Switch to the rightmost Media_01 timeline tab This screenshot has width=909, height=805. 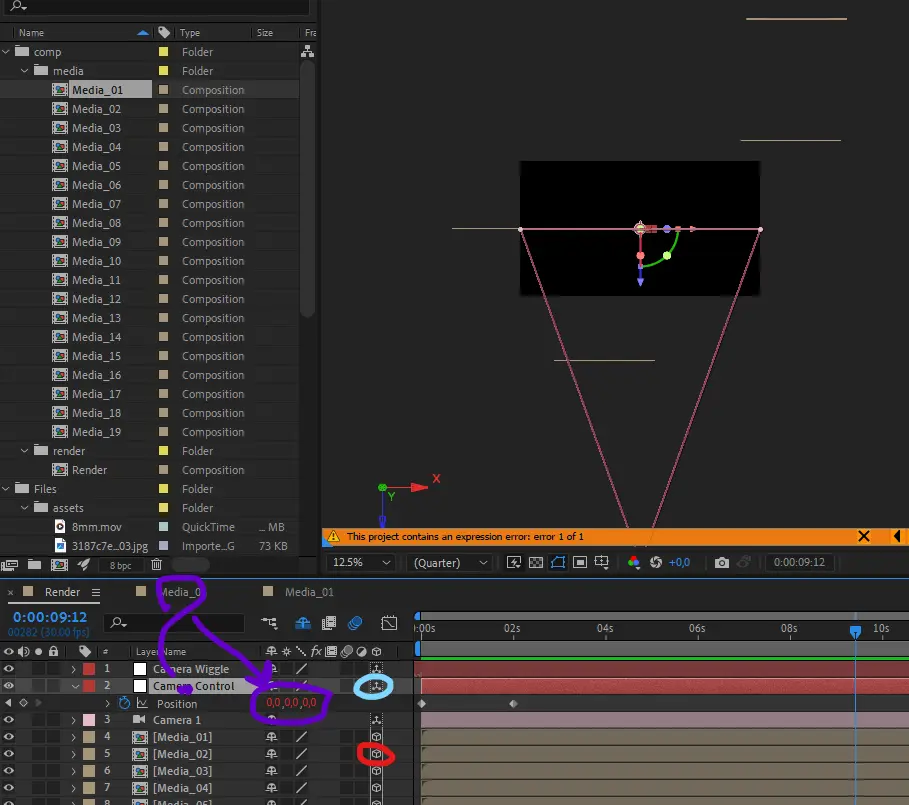pos(309,592)
